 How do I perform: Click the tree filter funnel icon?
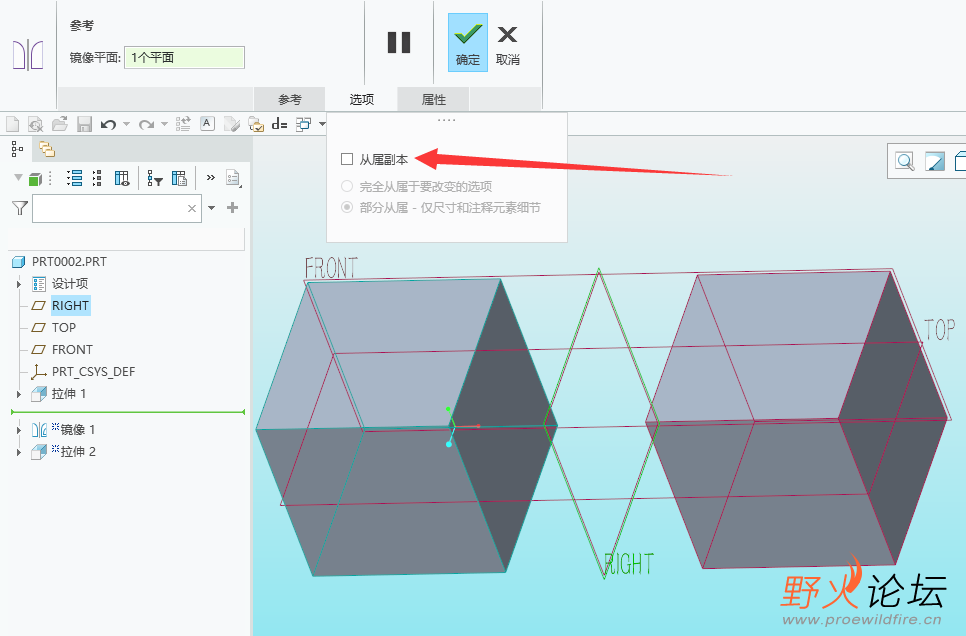click(x=155, y=179)
